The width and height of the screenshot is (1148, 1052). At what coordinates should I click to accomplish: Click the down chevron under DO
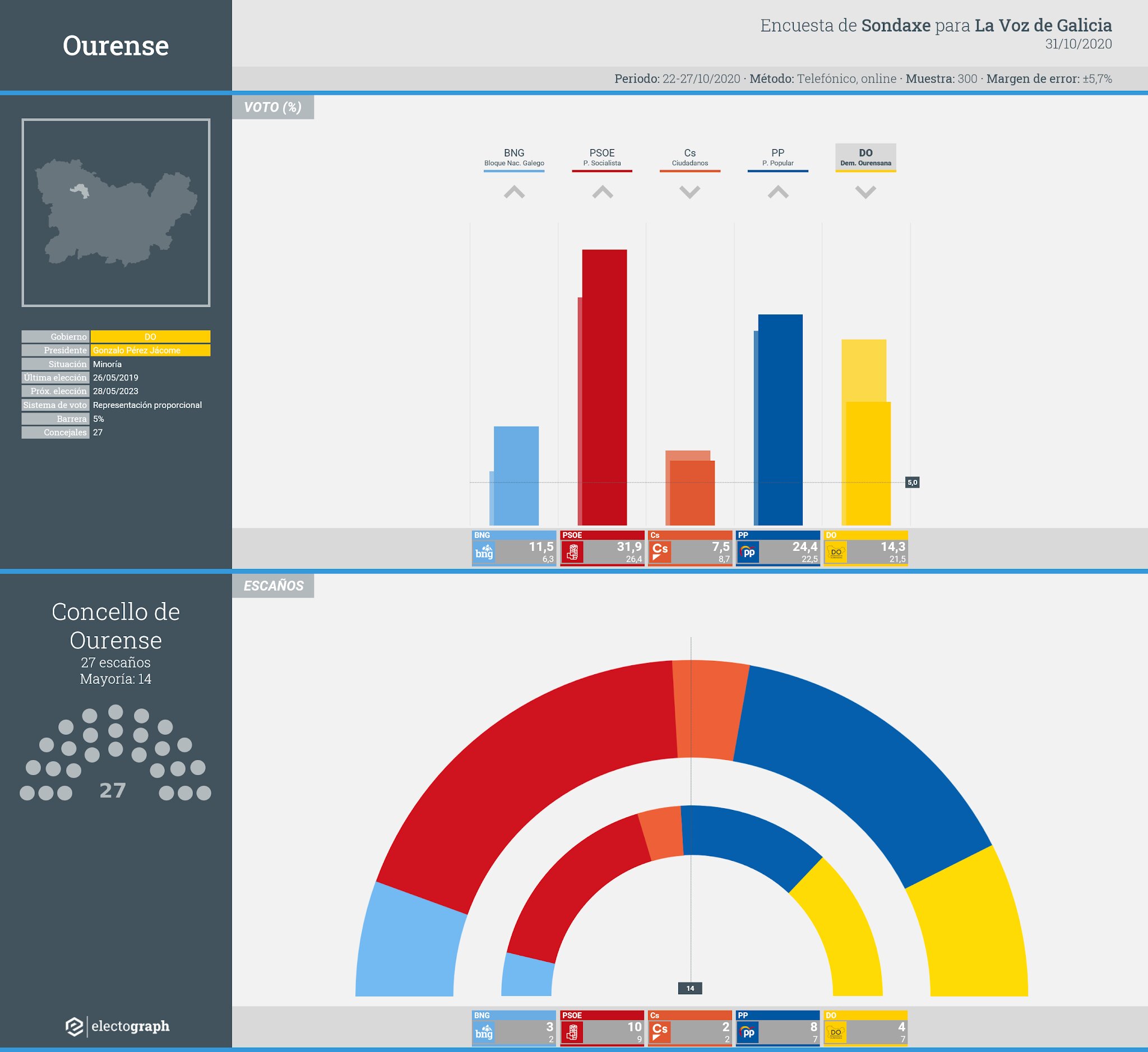click(x=865, y=192)
